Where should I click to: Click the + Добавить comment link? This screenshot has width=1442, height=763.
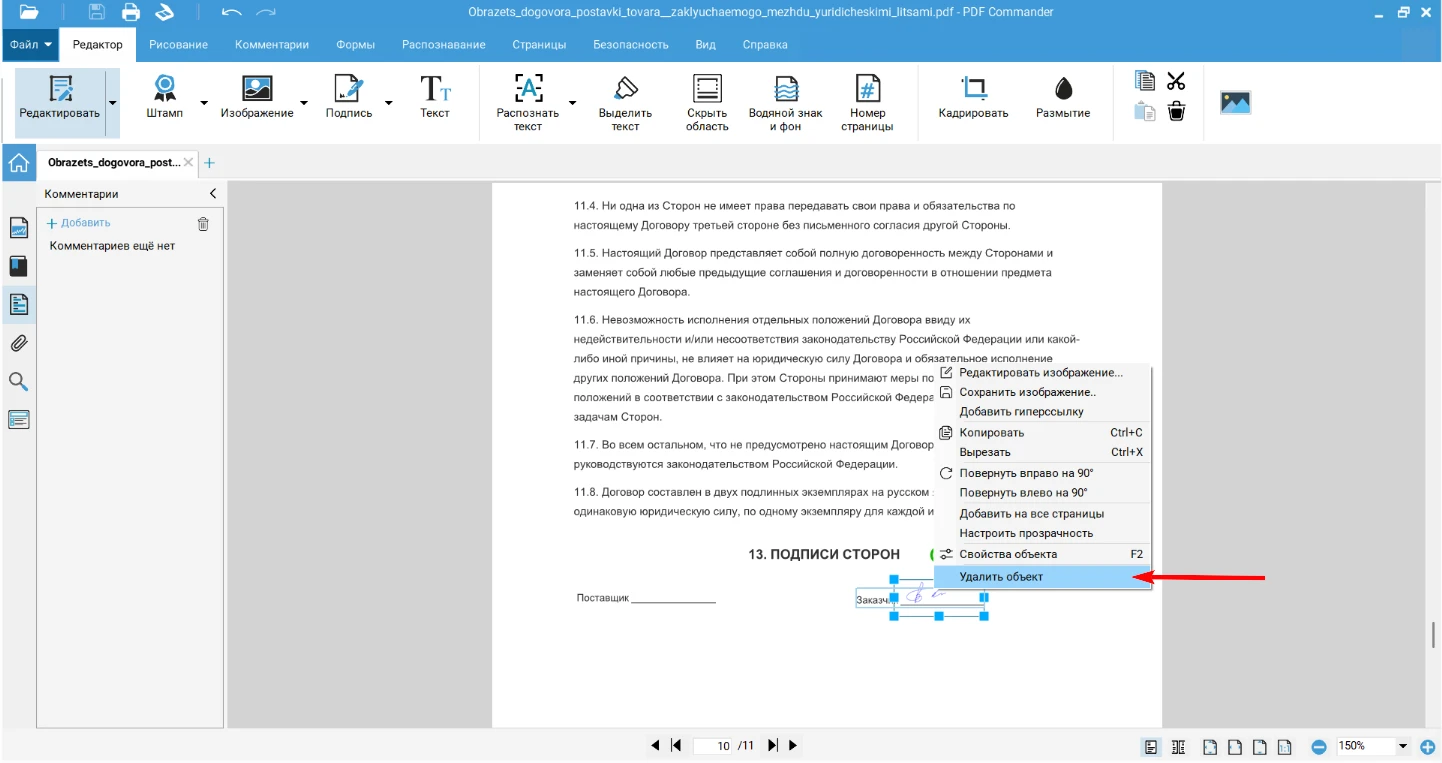[79, 223]
